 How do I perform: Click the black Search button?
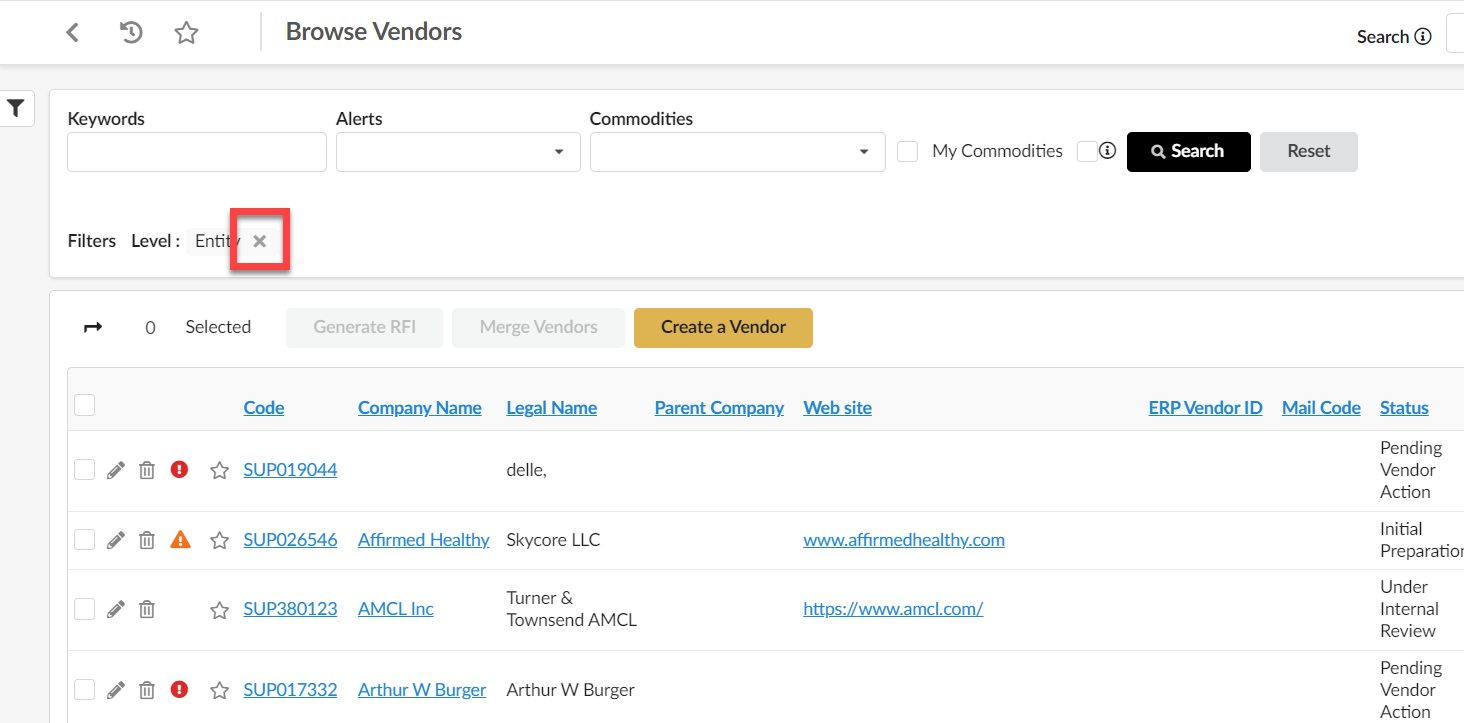point(1189,152)
